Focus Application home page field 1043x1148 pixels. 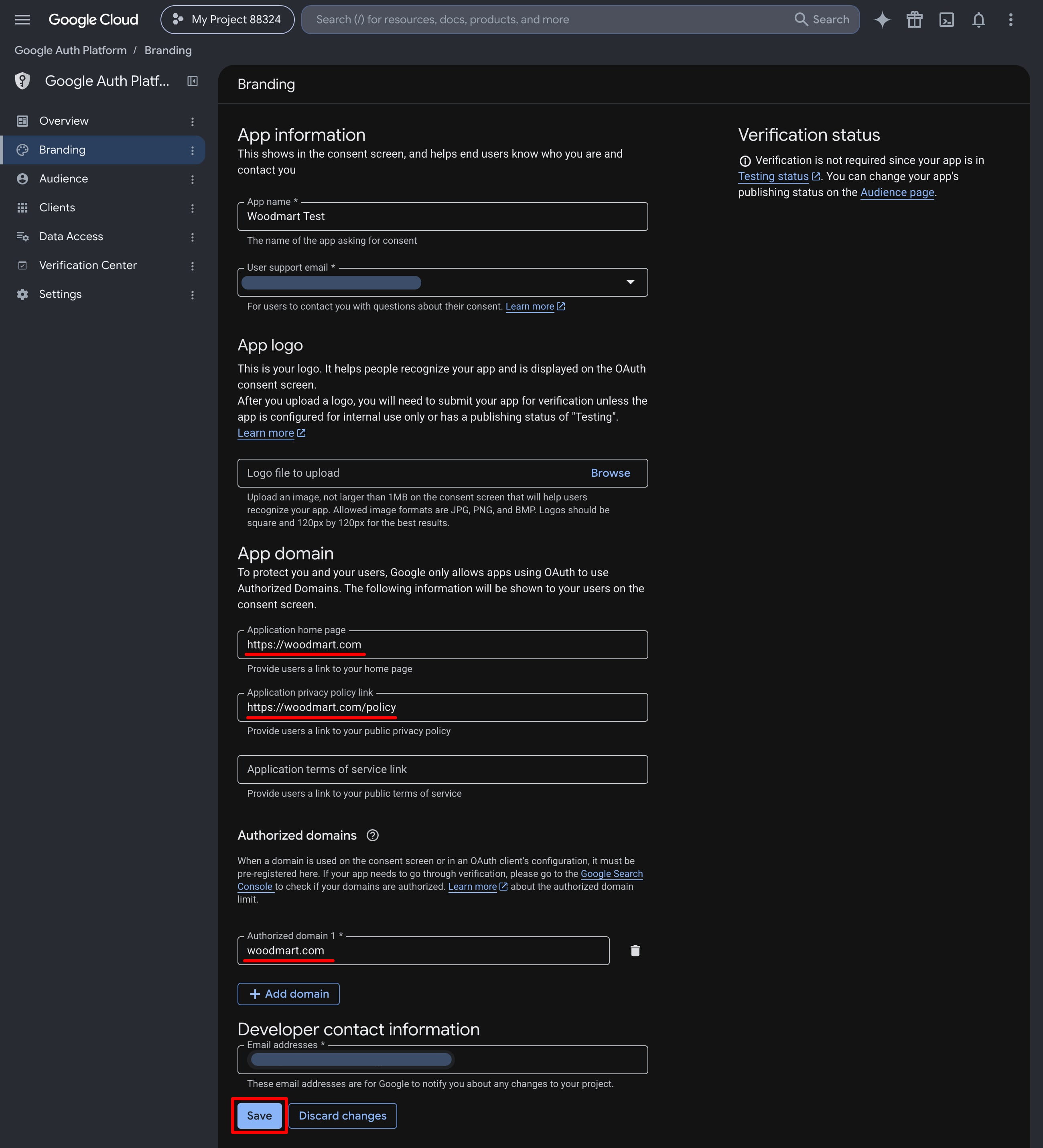click(x=442, y=645)
